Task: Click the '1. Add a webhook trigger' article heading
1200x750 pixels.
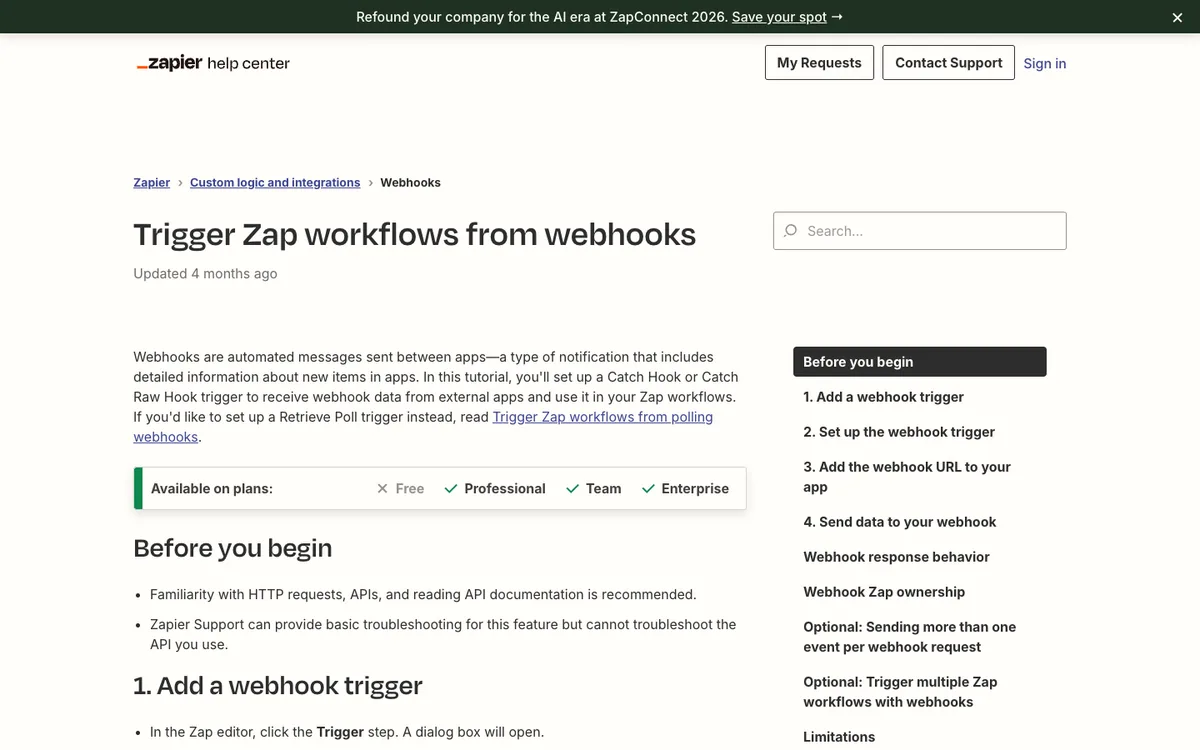Action: click(x=278, y=685)
